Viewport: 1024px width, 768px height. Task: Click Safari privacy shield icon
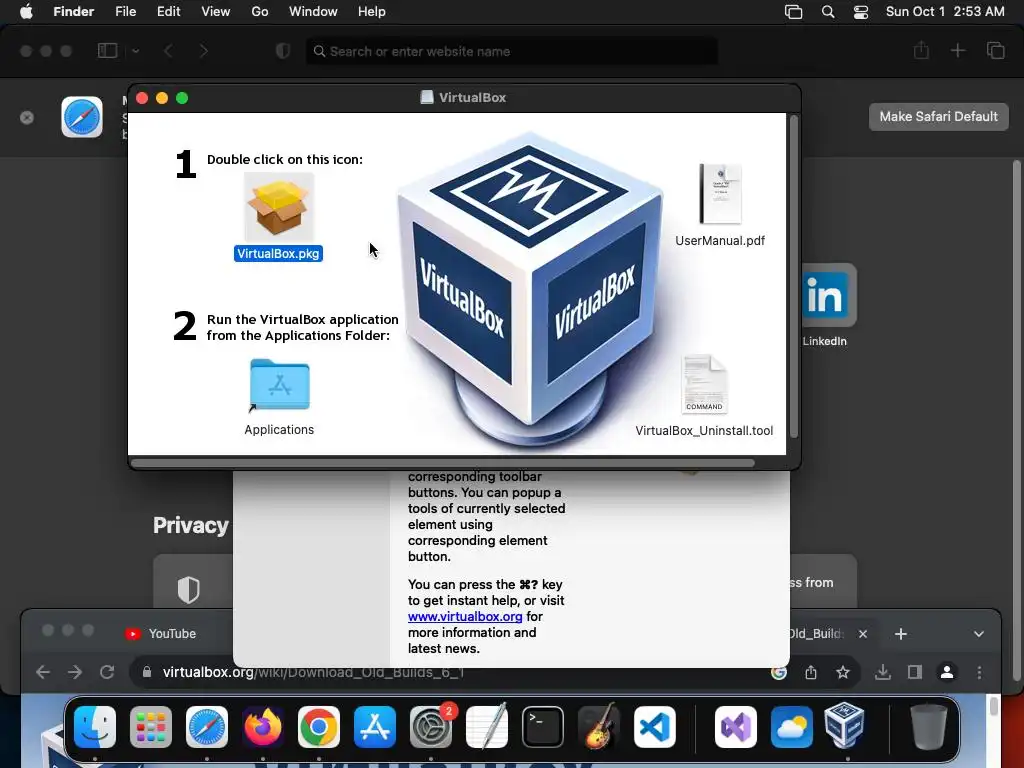click(x=283, y=51)
